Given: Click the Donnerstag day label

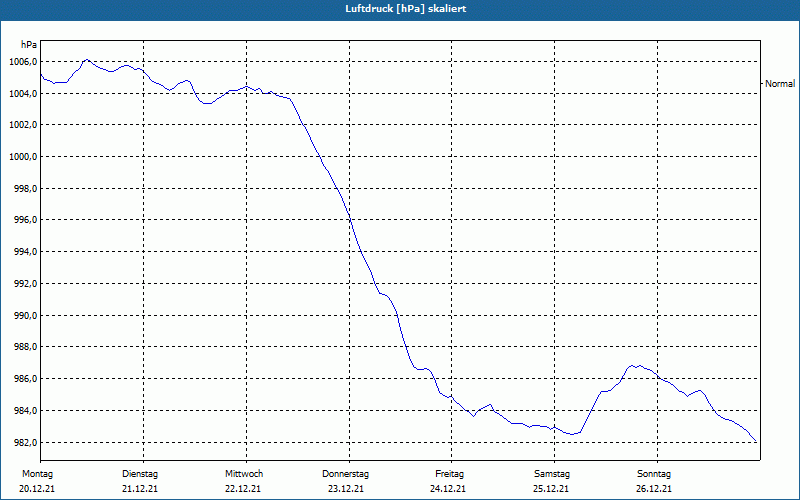Looking at the screenshot, I should point(345,474).
